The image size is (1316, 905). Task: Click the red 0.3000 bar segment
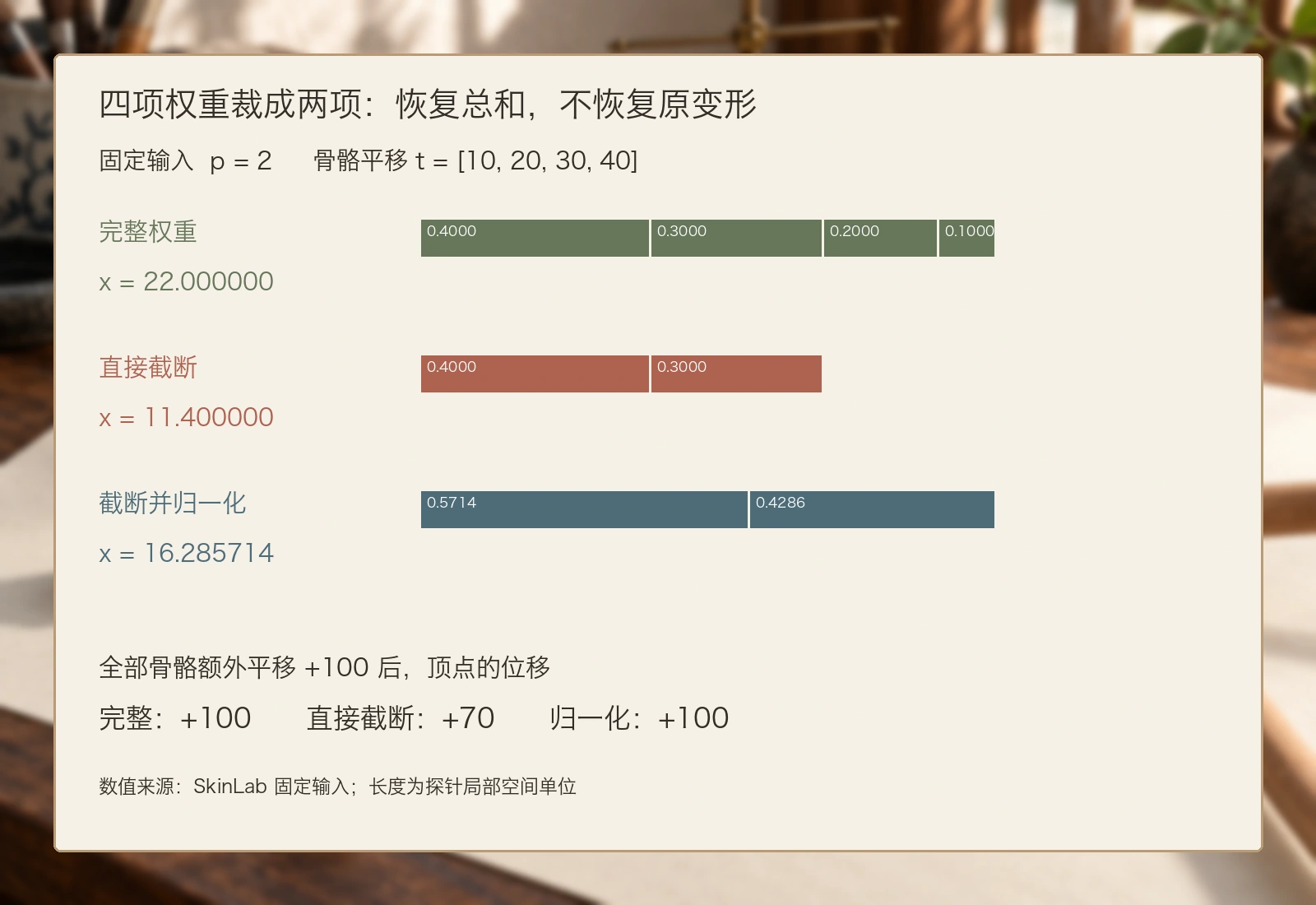736,374
